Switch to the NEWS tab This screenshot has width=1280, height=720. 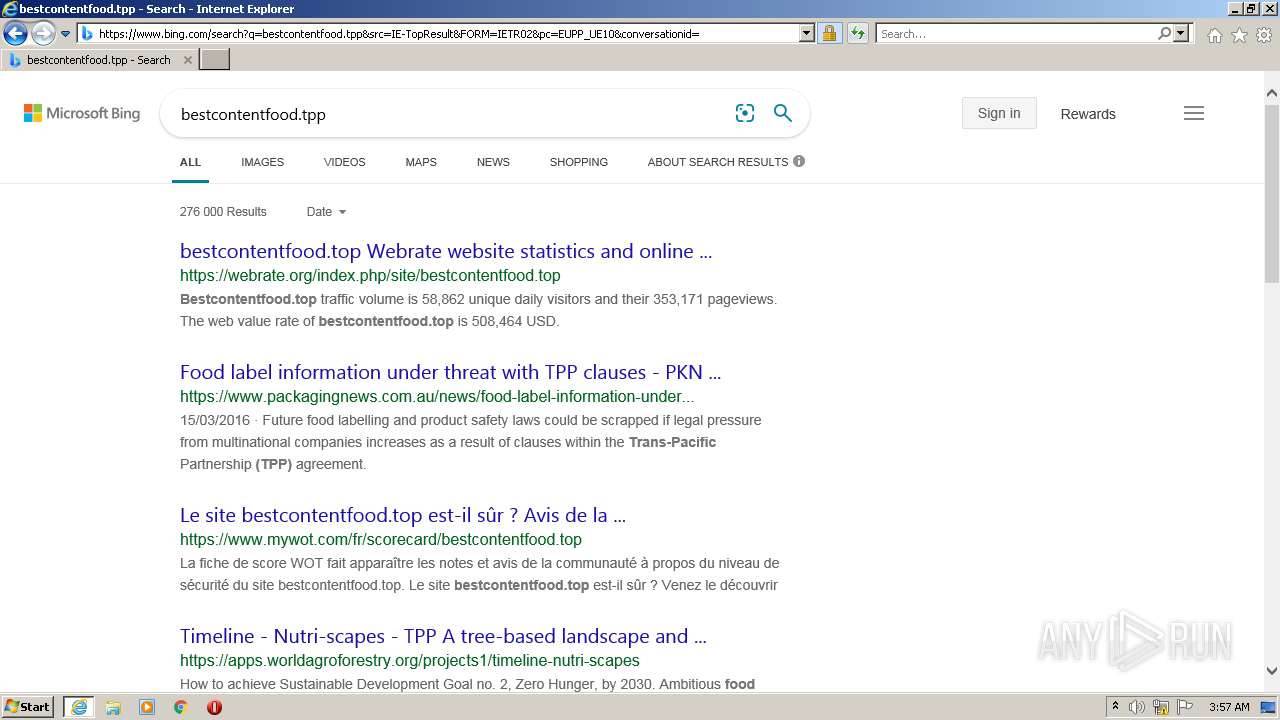coord(493,162)
